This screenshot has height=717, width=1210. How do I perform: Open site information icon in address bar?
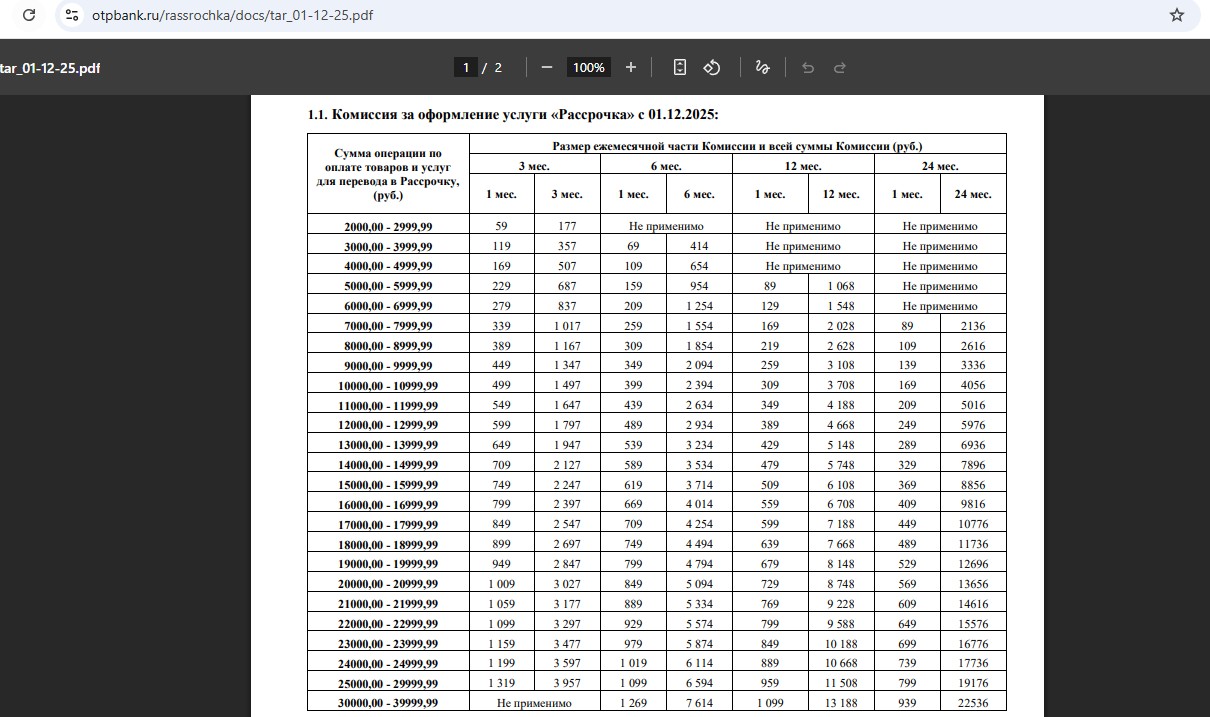[71, 16]
